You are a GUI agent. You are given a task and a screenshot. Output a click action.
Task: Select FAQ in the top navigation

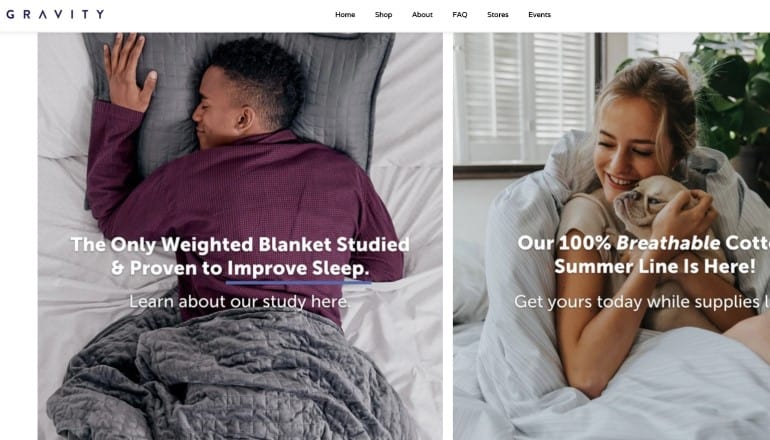(x=460, y=15)
